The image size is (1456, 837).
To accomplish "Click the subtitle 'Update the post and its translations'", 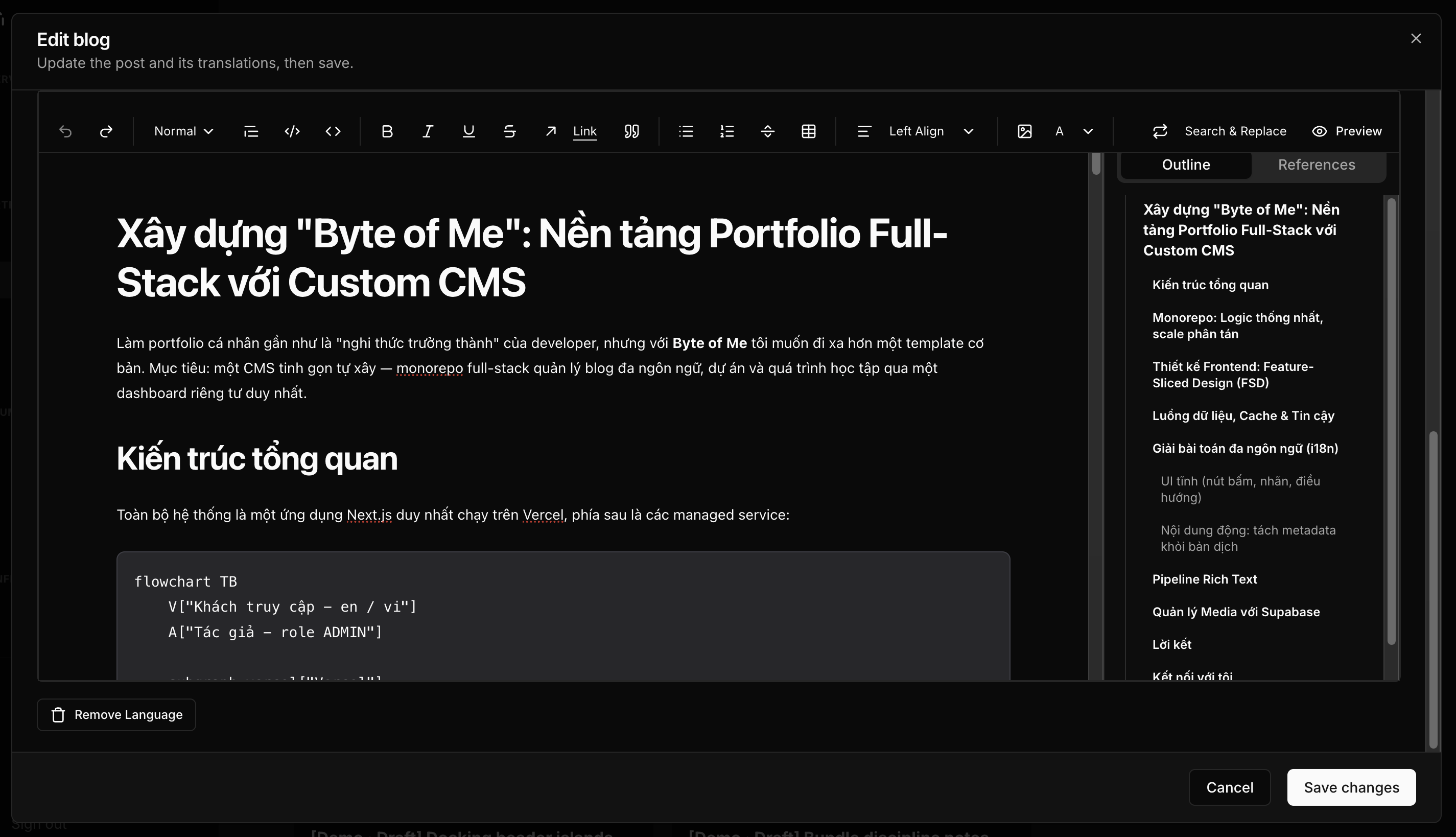I will (x=195, y=63).
